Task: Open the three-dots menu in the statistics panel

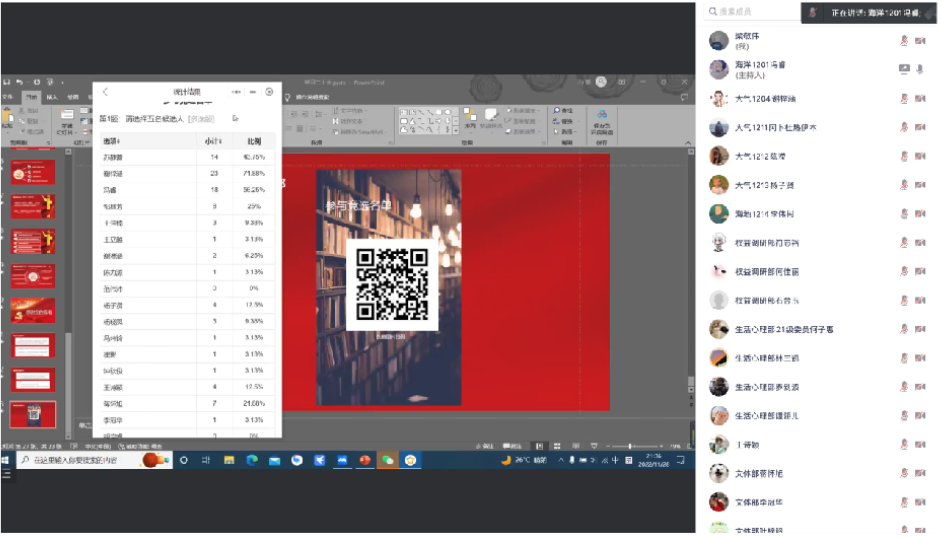Action: (237, 91)
